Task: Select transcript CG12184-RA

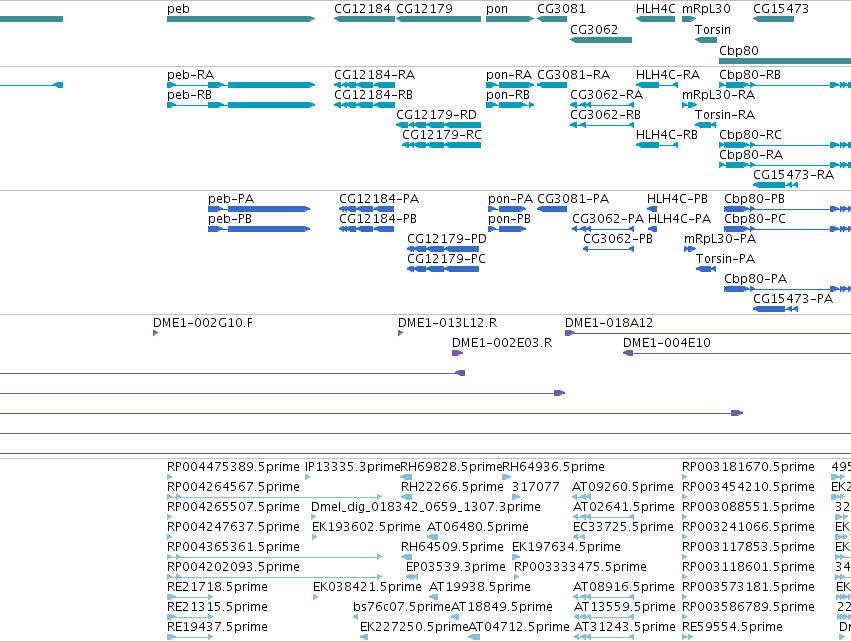Action: pyautogui.click(x=364, y=85)
